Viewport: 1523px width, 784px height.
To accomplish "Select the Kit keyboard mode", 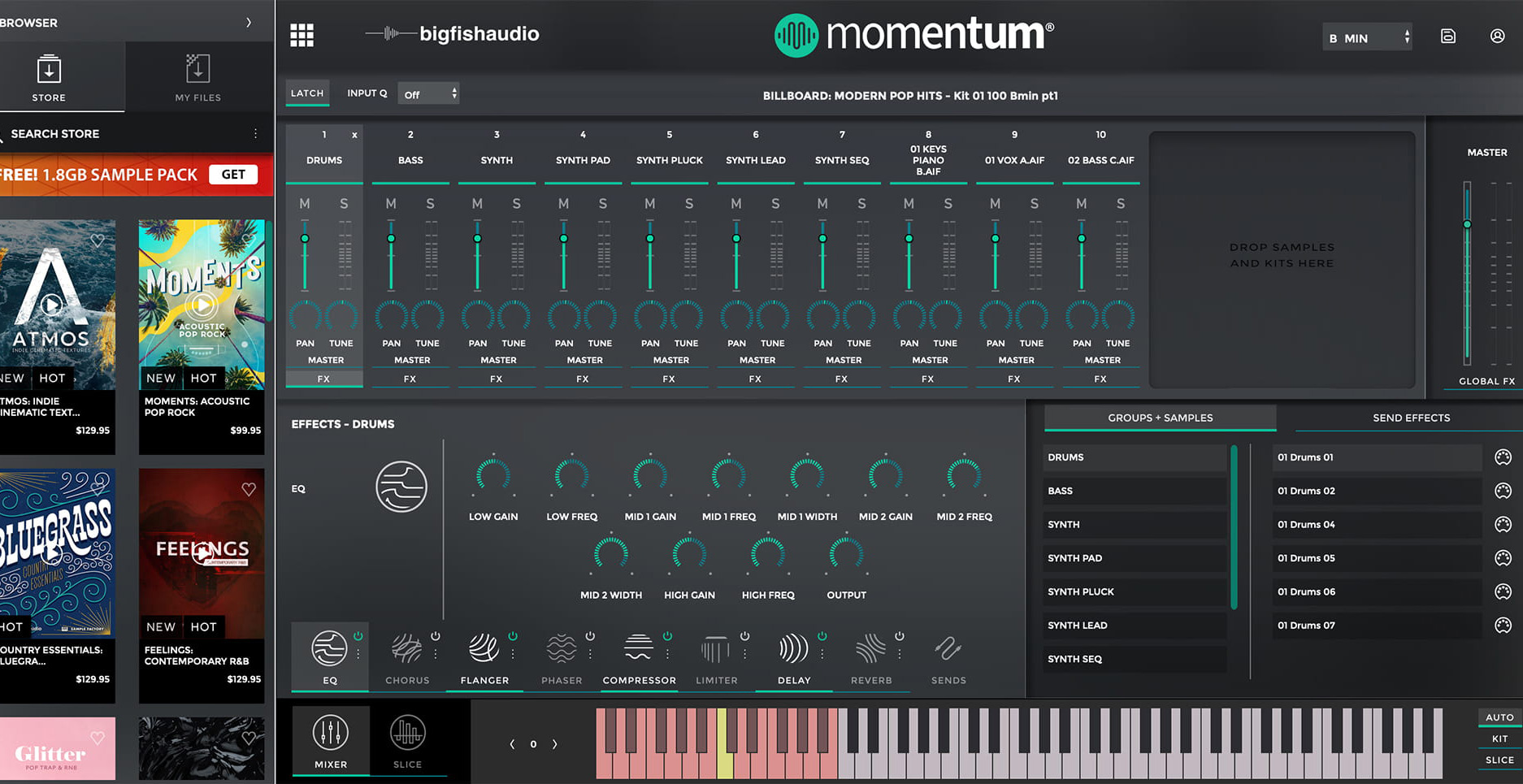I will [x=1499, y=739].
